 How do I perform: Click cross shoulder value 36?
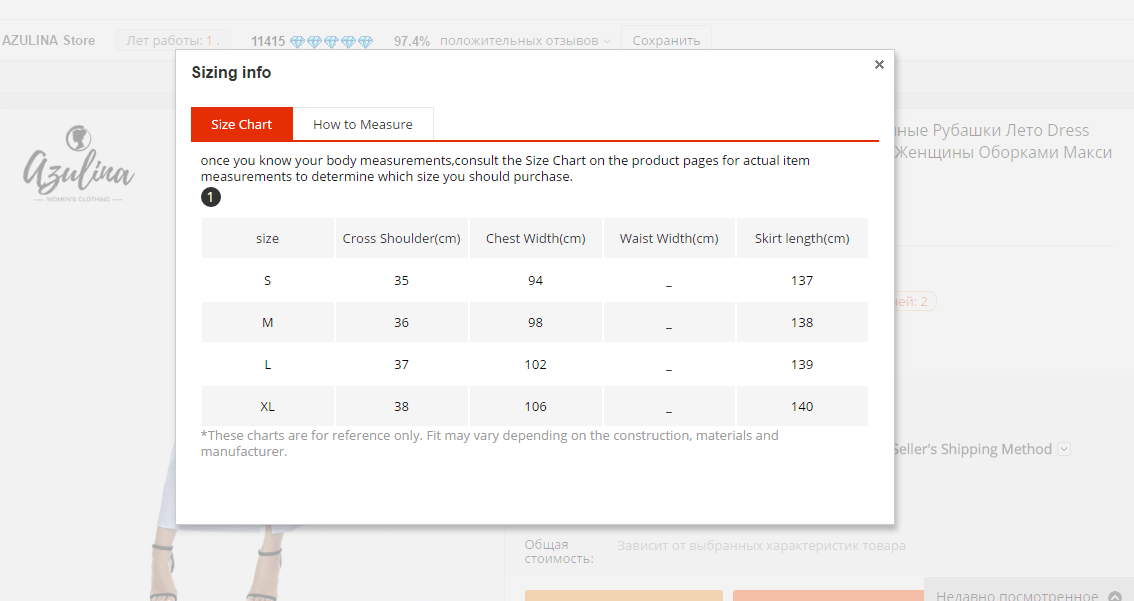(x=401, y=323)
